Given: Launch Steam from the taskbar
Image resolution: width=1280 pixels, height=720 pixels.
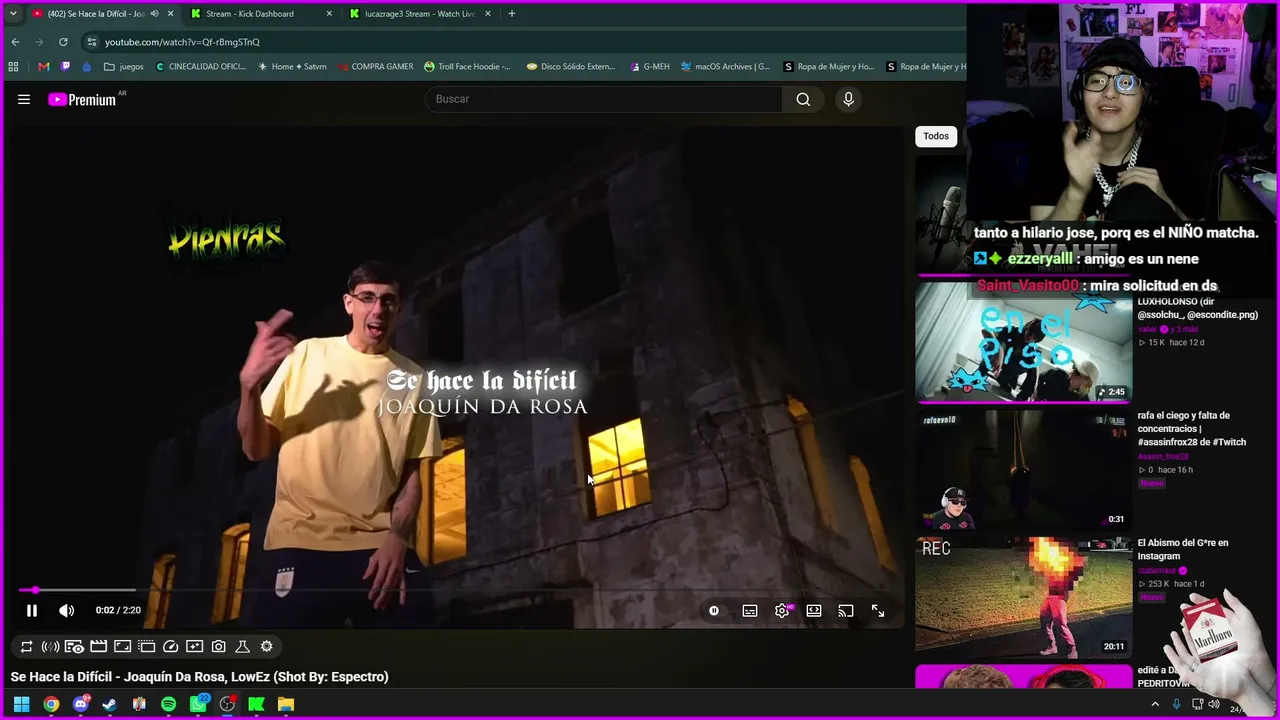Looking at the screenshot, I should click(110, 704).
